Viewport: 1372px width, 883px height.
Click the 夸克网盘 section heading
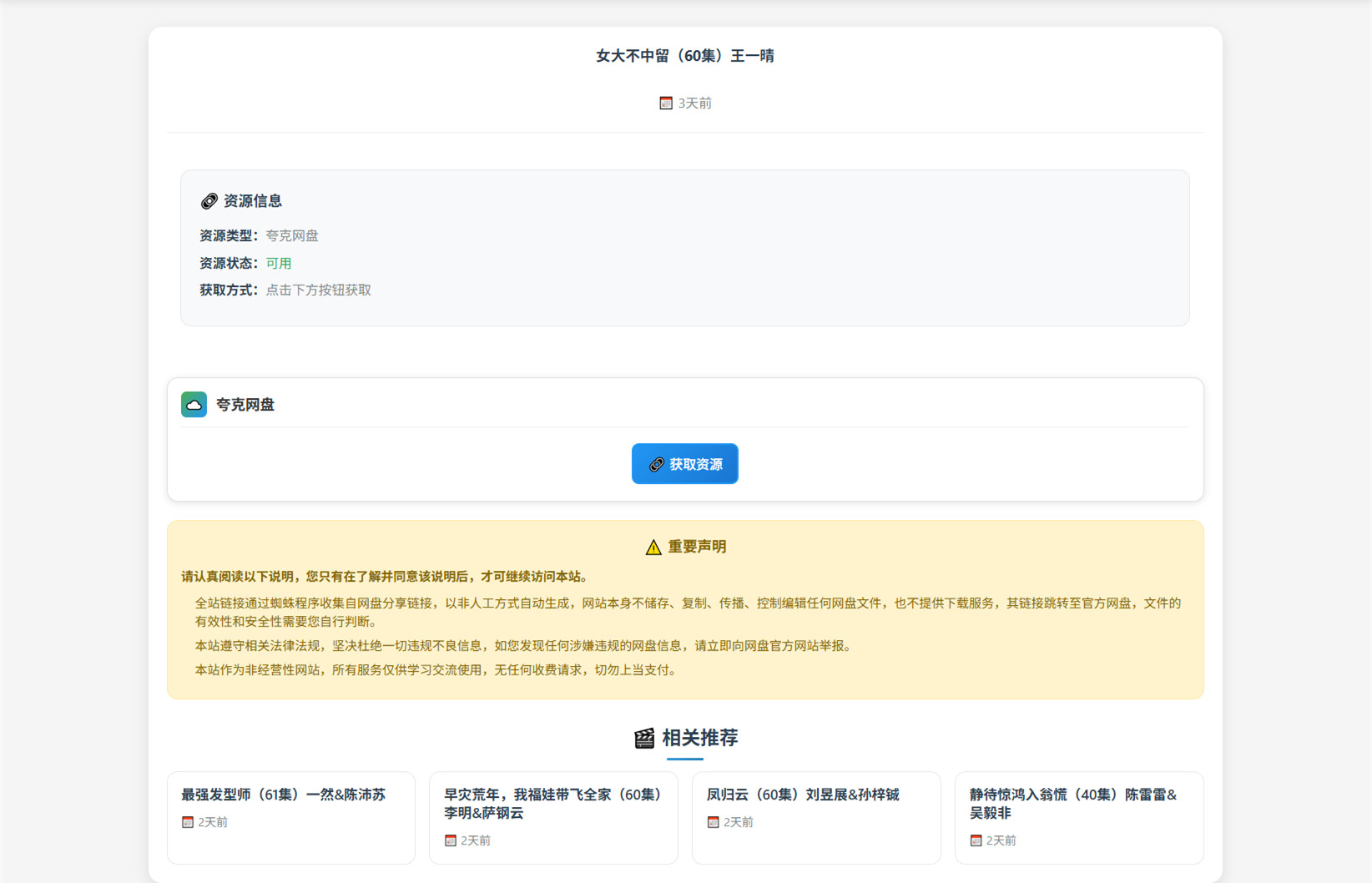(245, 405)
